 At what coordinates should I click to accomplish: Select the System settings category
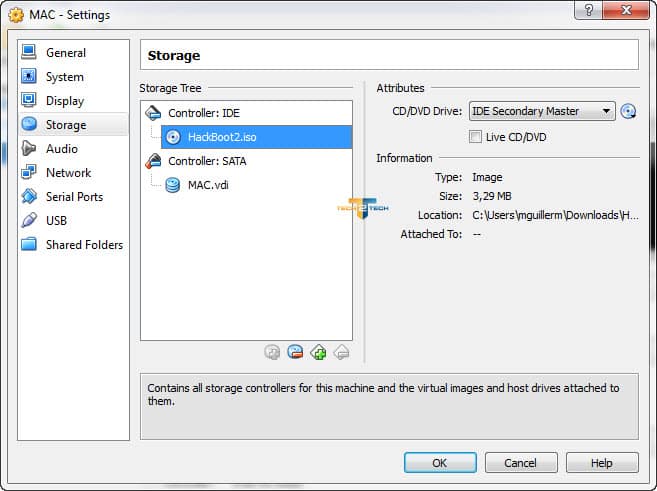pos(64,77)
